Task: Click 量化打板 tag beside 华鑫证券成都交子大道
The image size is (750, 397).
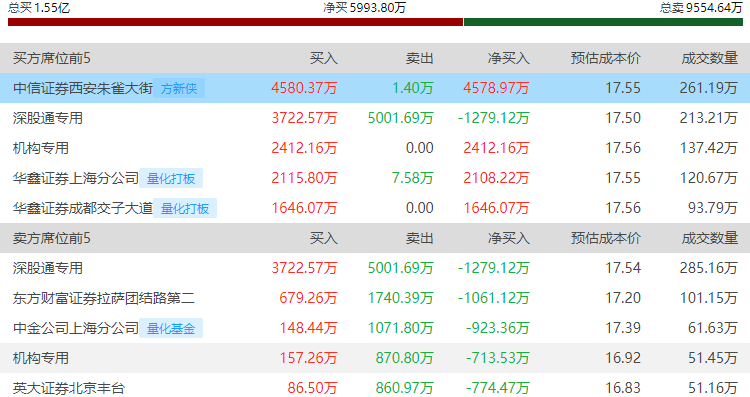Action: click(x=185, y=209)
